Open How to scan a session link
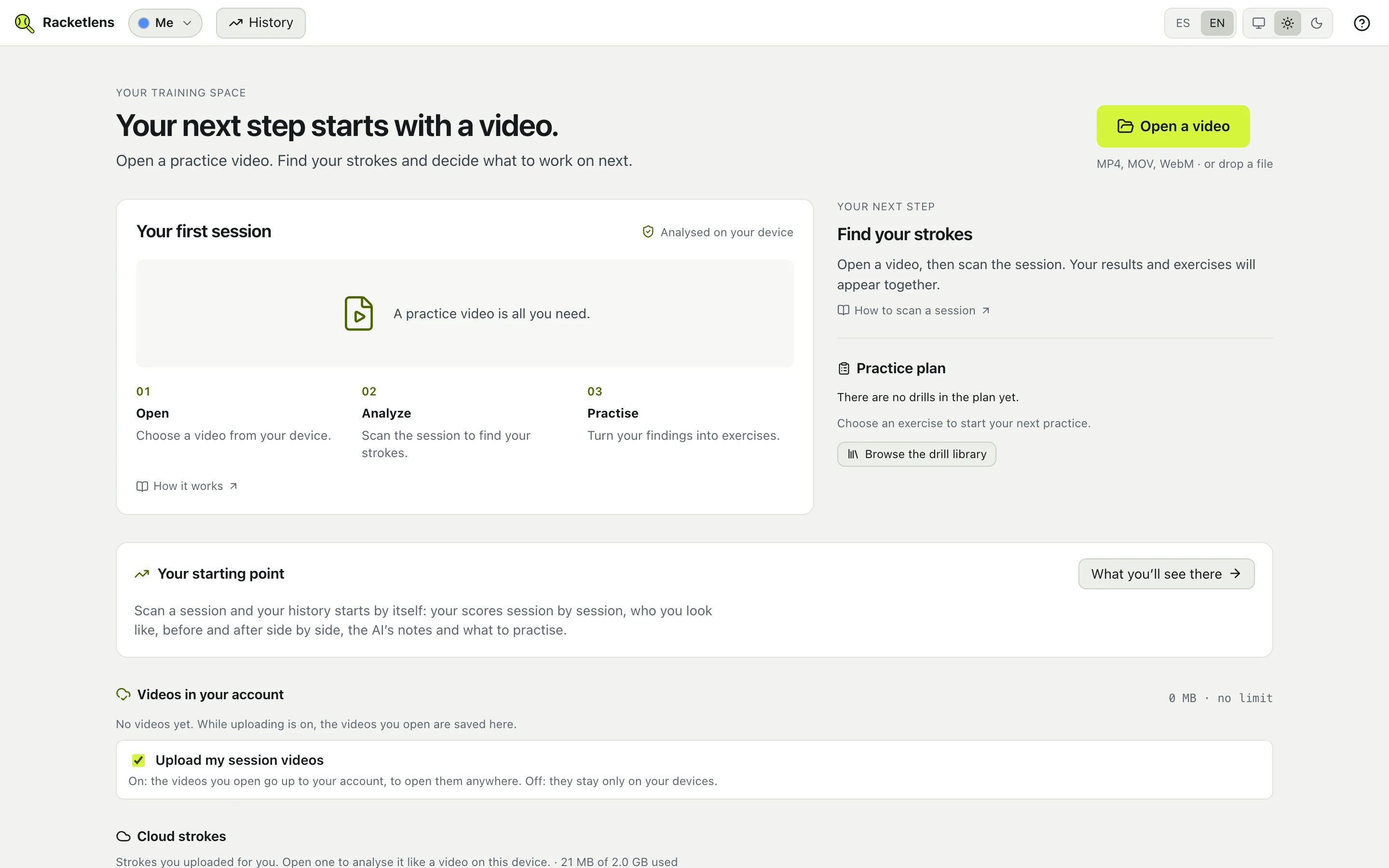1389x868 pixels. tap(913, 311)
